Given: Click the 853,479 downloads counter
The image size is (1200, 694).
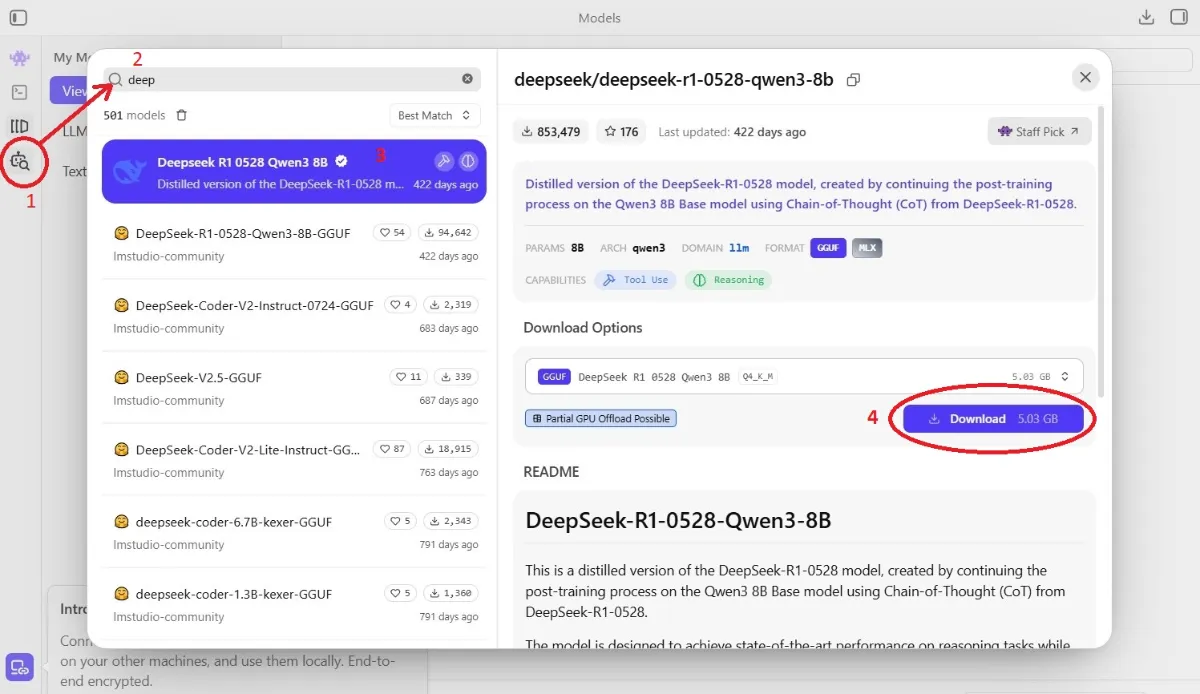Looking at the screenshot, I should [x=553, y=132].
